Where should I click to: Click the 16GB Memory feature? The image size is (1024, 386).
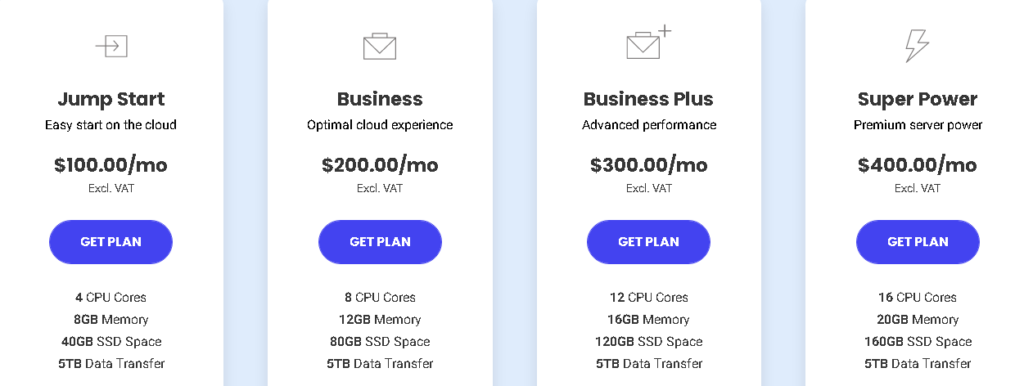pos(648,319)
